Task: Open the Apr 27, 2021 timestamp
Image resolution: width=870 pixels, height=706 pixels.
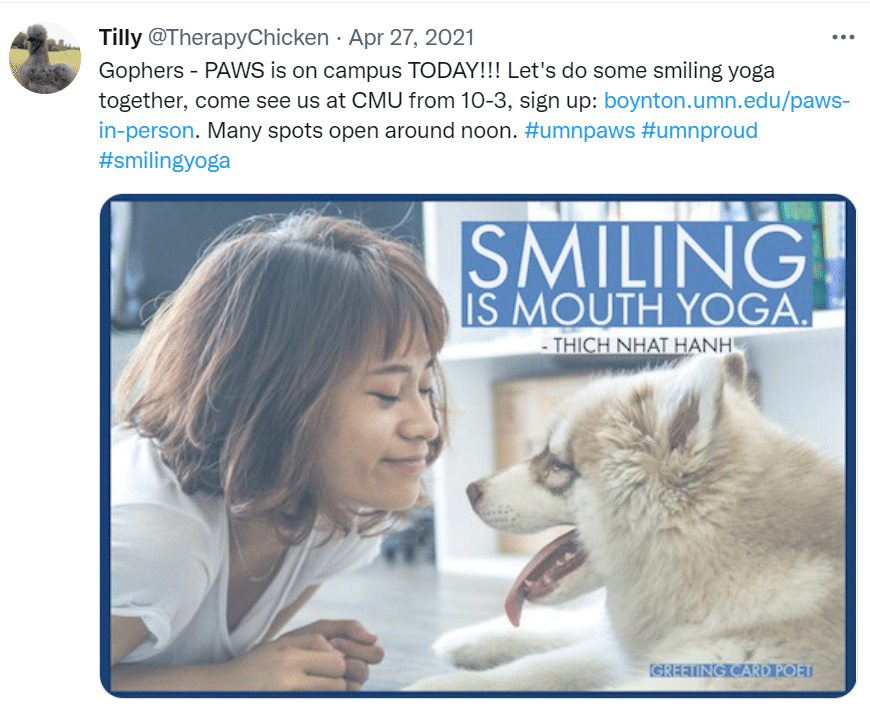Action: point(412,38)
